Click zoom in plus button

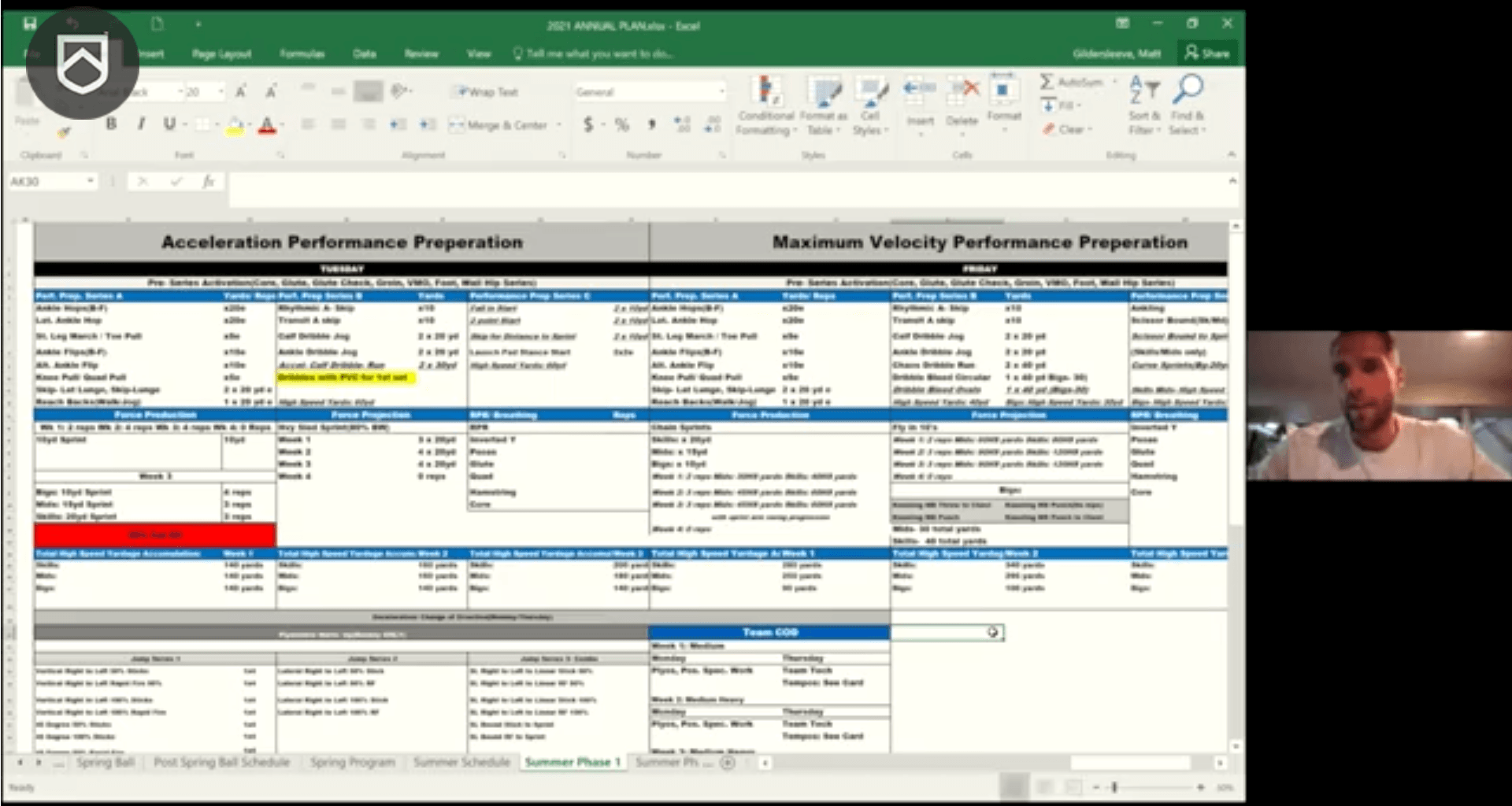click(x=1200, y=787)
